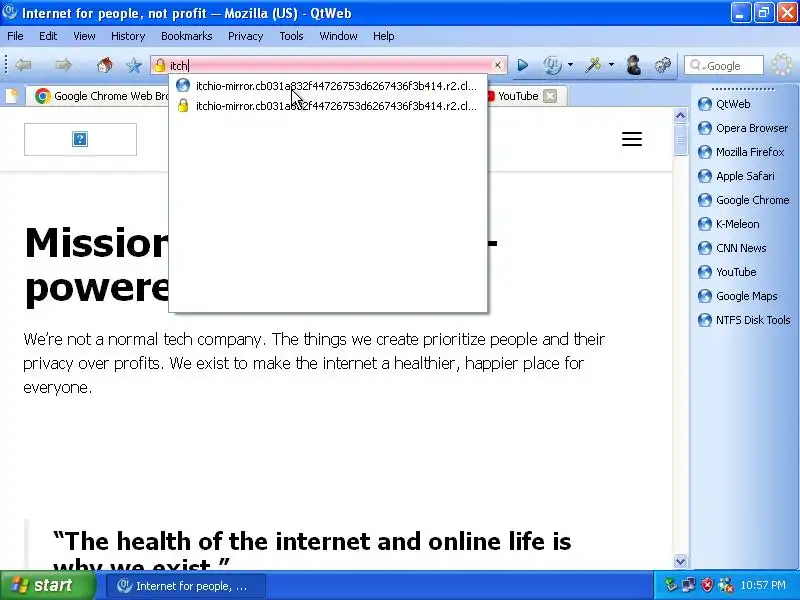Open the Help menu
800x600 pixels.
(x=384, y=36)
